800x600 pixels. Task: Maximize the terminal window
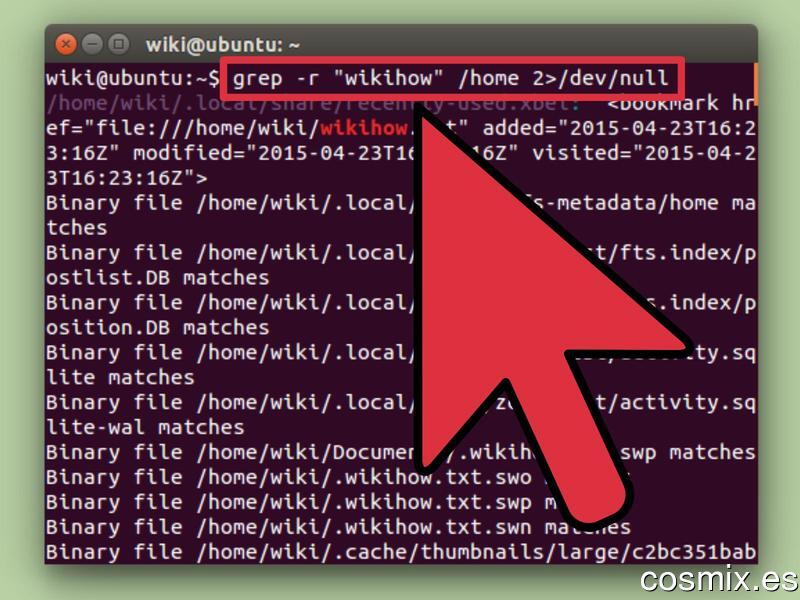click(x=119, y=44)
